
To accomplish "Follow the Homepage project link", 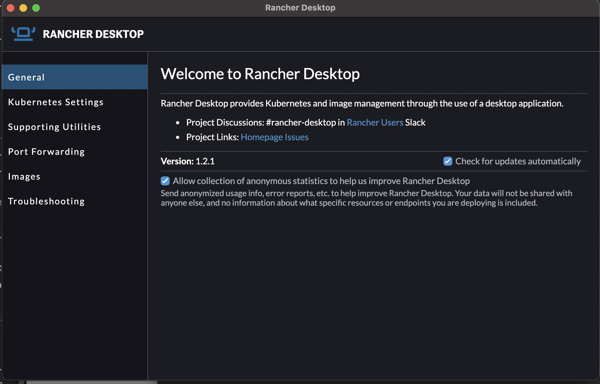I will 262,137.
